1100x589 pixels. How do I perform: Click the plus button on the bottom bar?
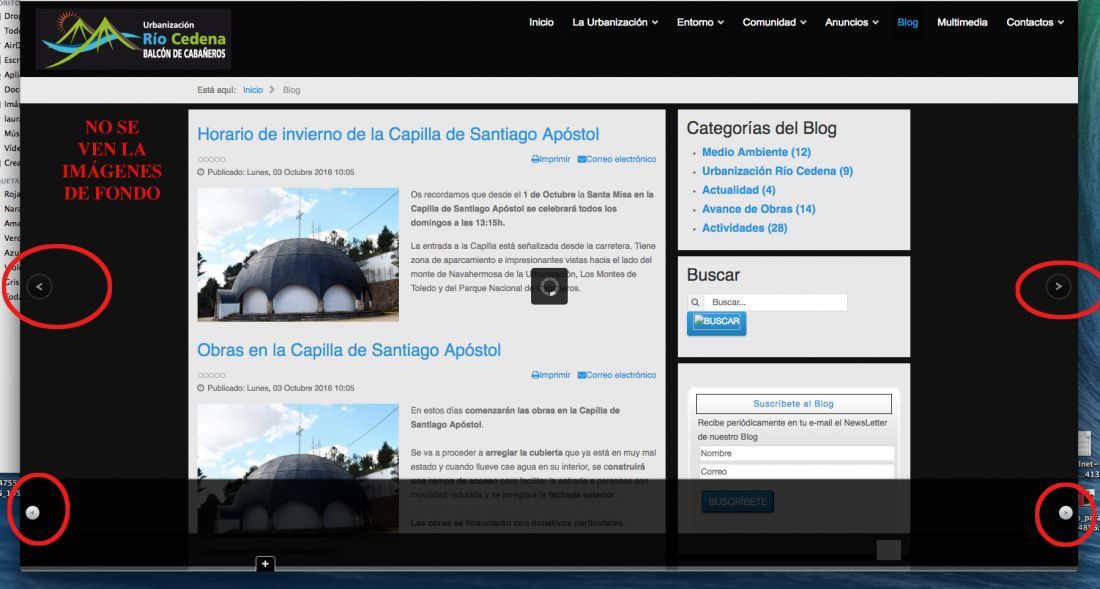(x=265, y=564)
